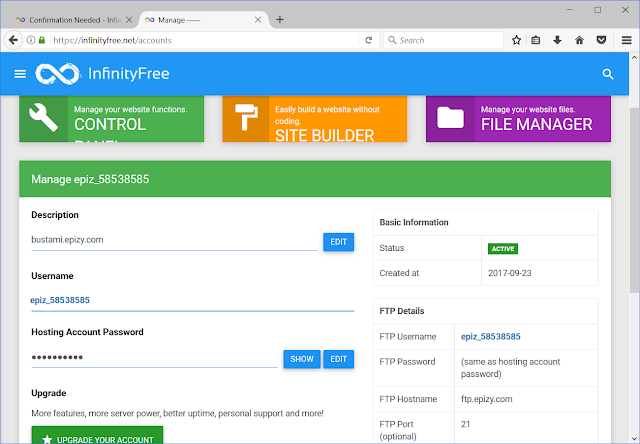Edit the account description
The image size is (640, 444).
click(x=338, y=242)
